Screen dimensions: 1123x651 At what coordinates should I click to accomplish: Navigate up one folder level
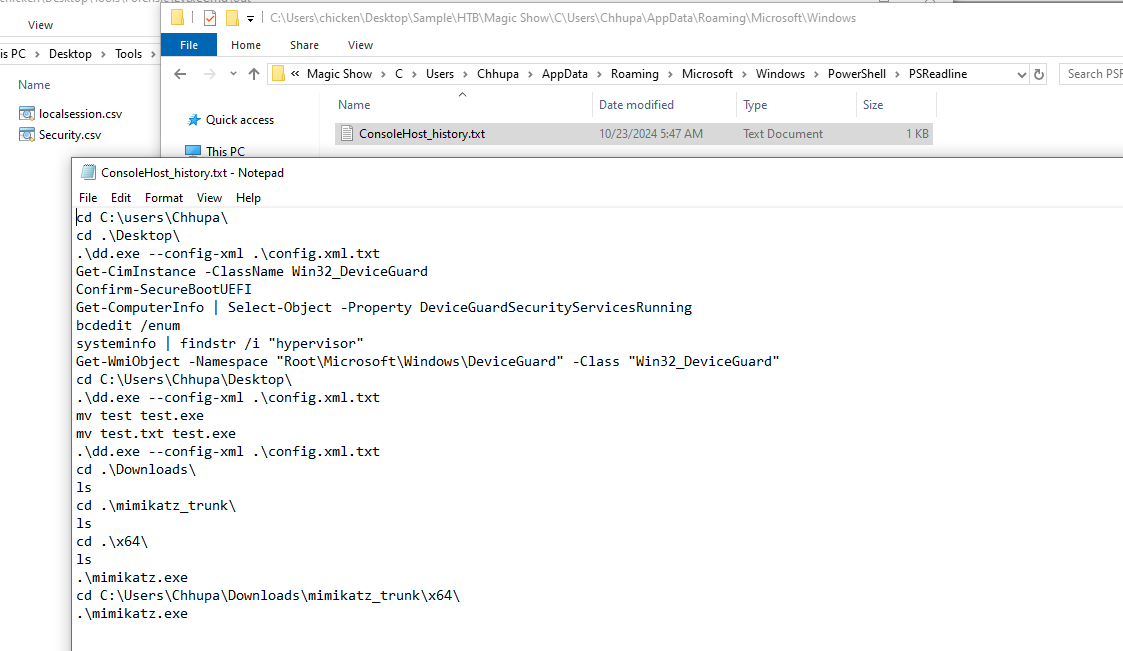pyautogui.click(x=254, y=74)
